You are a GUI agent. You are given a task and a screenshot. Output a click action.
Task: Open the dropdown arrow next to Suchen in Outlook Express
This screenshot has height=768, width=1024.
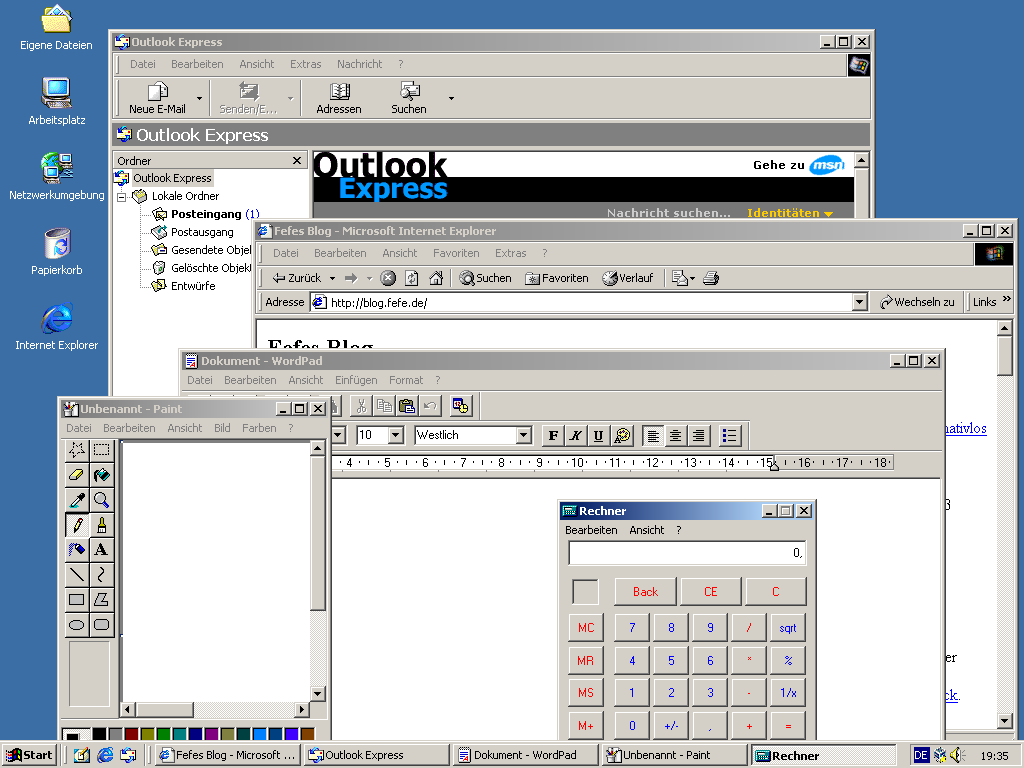point(451,98)
